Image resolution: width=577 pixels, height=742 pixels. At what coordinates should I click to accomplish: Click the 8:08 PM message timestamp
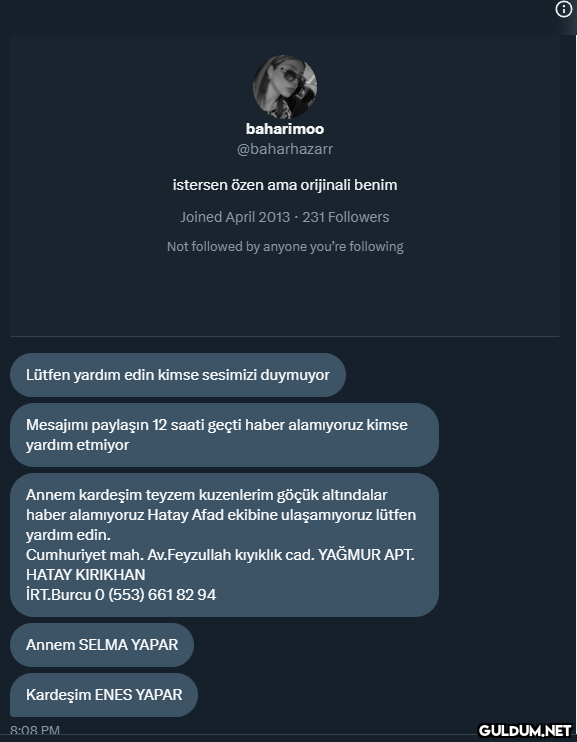(35, 730)
